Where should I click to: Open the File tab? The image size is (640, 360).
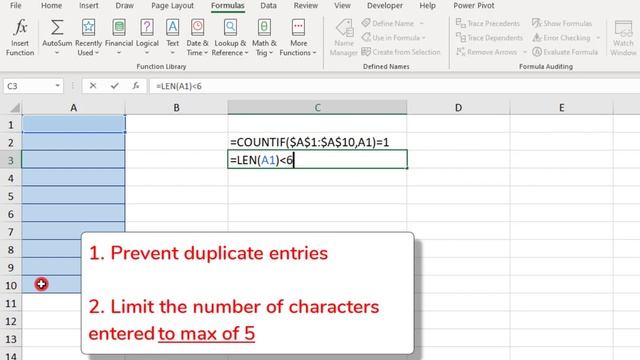coord(16,5)
